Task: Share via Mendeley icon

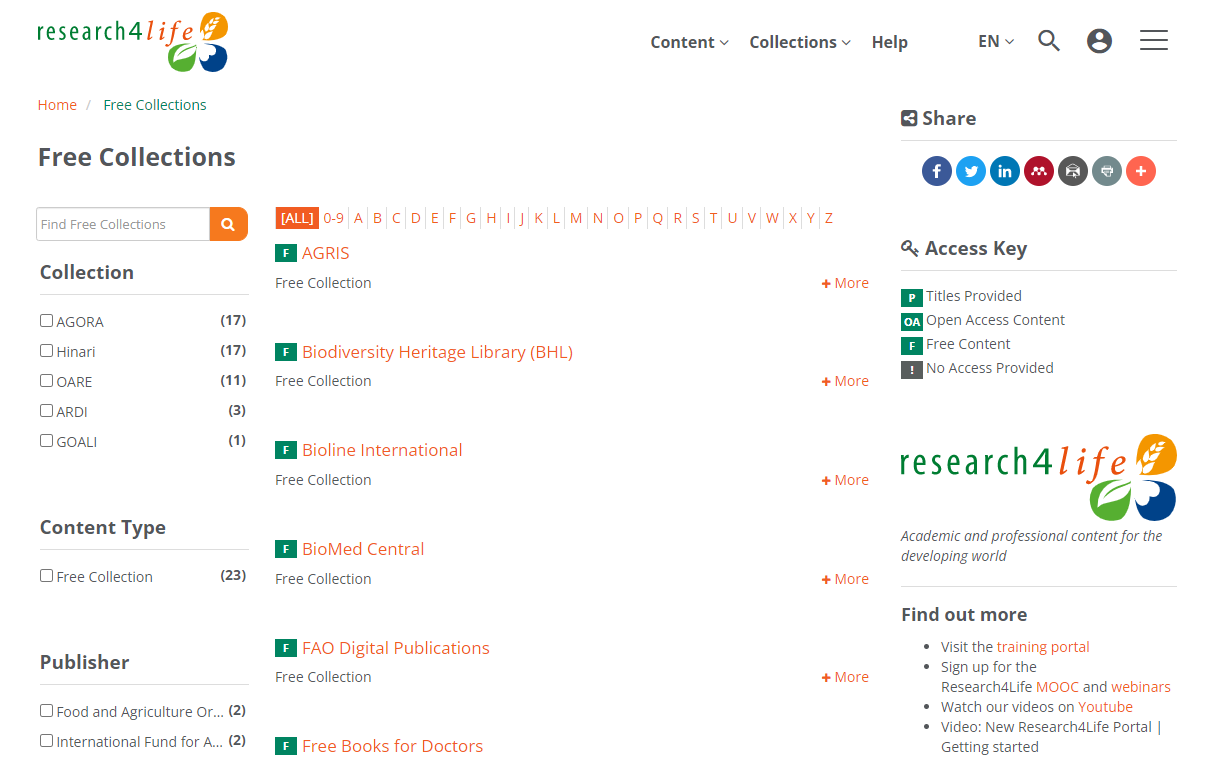Action: [x=1038, y=171]
